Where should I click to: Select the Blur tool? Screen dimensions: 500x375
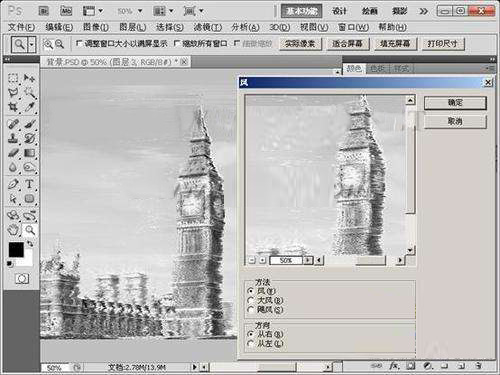(13, 167)
